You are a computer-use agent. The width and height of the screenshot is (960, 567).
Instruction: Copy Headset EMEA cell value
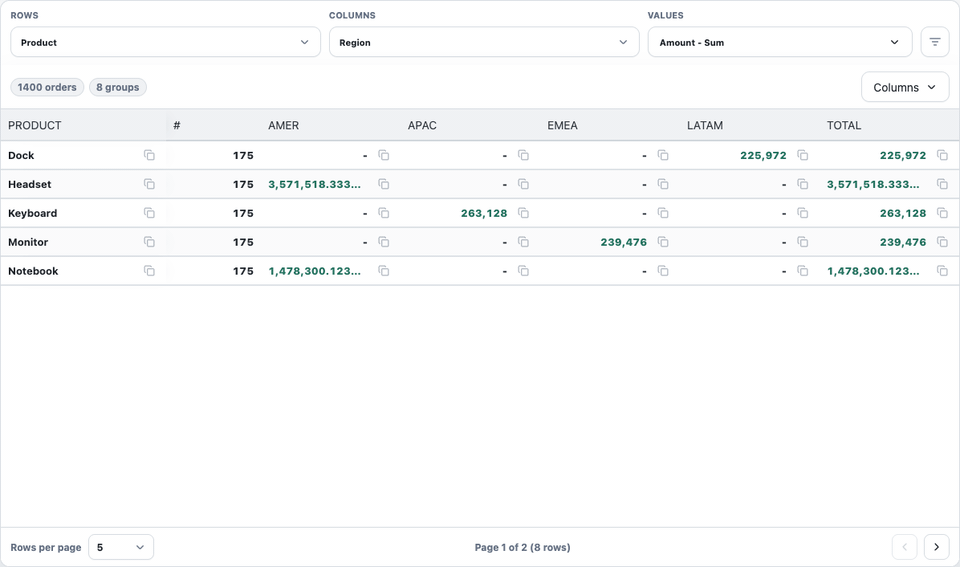tap(663, 184)
